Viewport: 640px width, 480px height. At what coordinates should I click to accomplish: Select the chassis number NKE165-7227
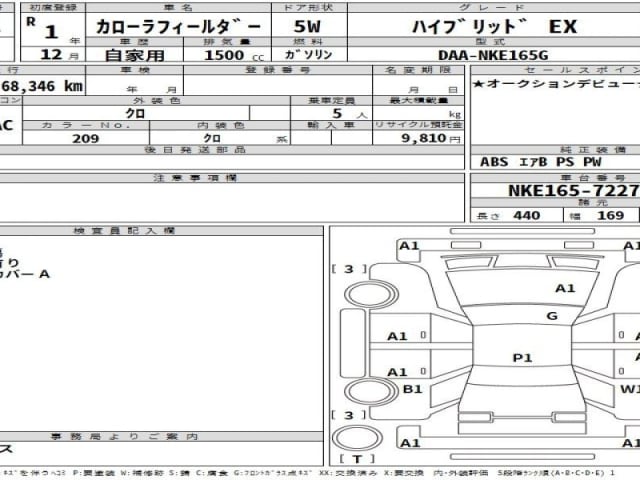pos(574,191)
